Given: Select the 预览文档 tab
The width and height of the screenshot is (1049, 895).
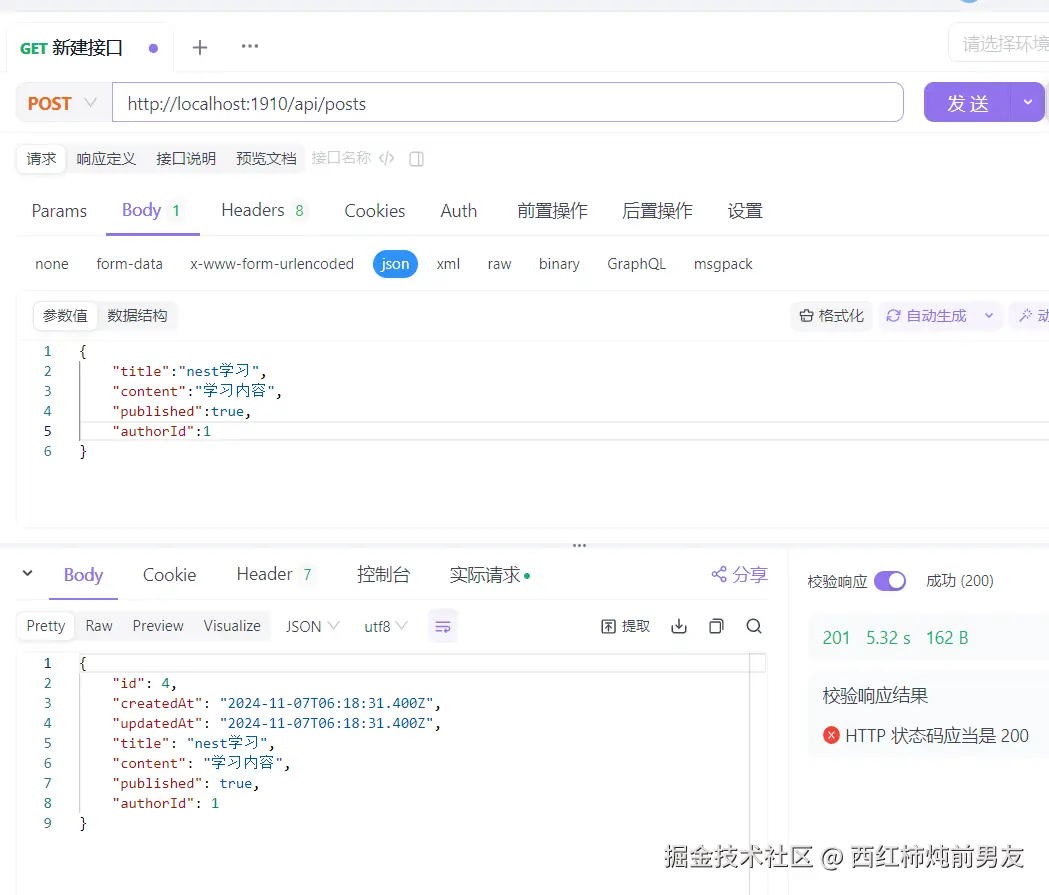Looking at the screenshot, I should pyautogui.click(x=266, y=159).
